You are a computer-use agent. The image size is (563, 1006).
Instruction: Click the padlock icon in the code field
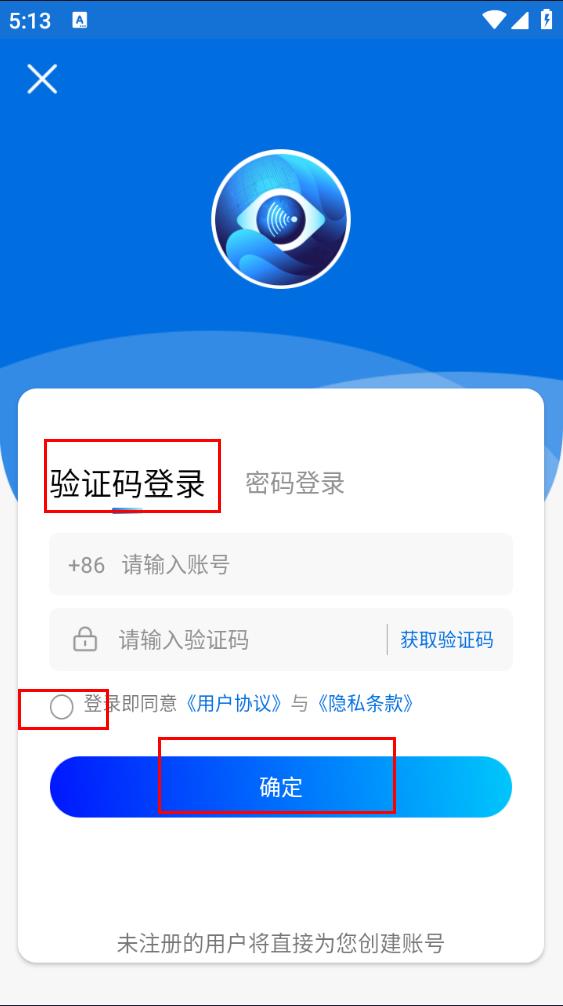(85, 640)
